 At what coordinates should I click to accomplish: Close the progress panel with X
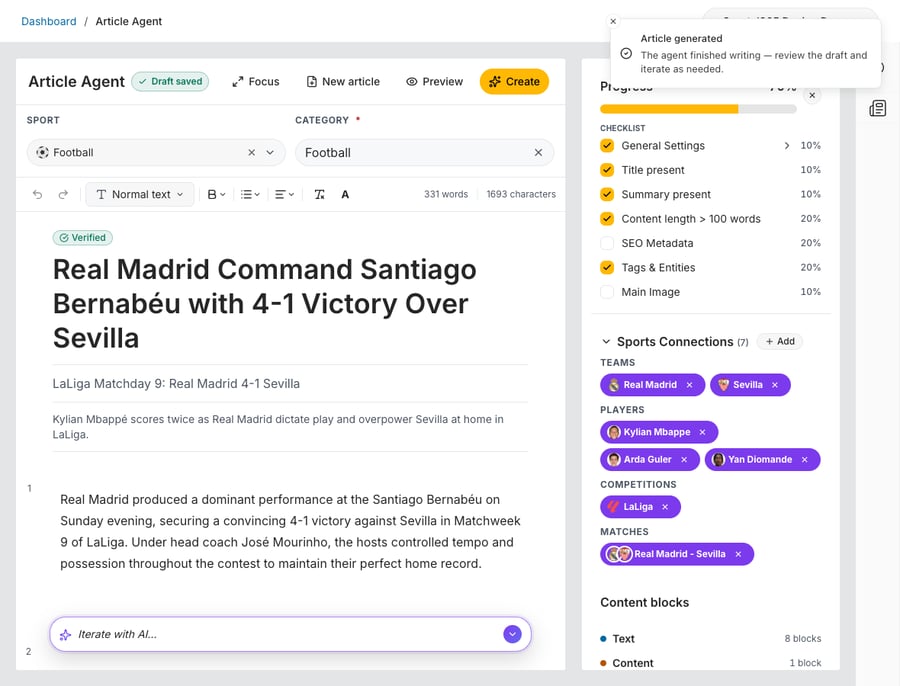812,95
